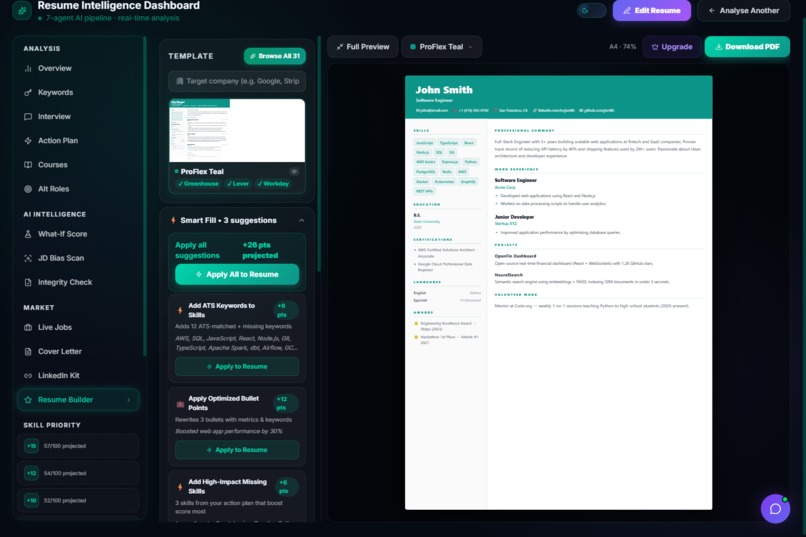806x537 pixels.
Task: Click the Edit Resume button
Action: (x=651, y=10)
